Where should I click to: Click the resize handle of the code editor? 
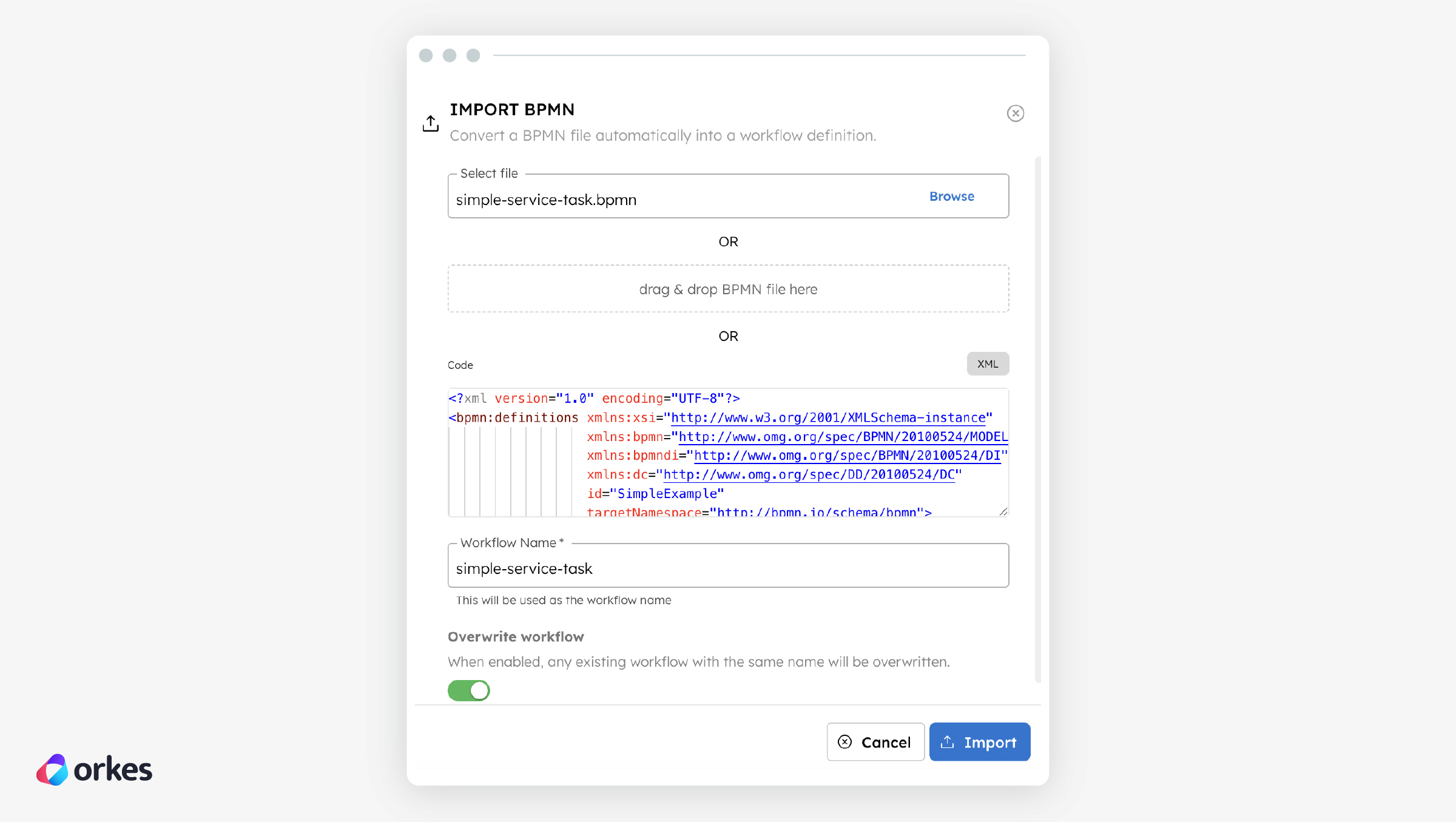[1003, 511]
